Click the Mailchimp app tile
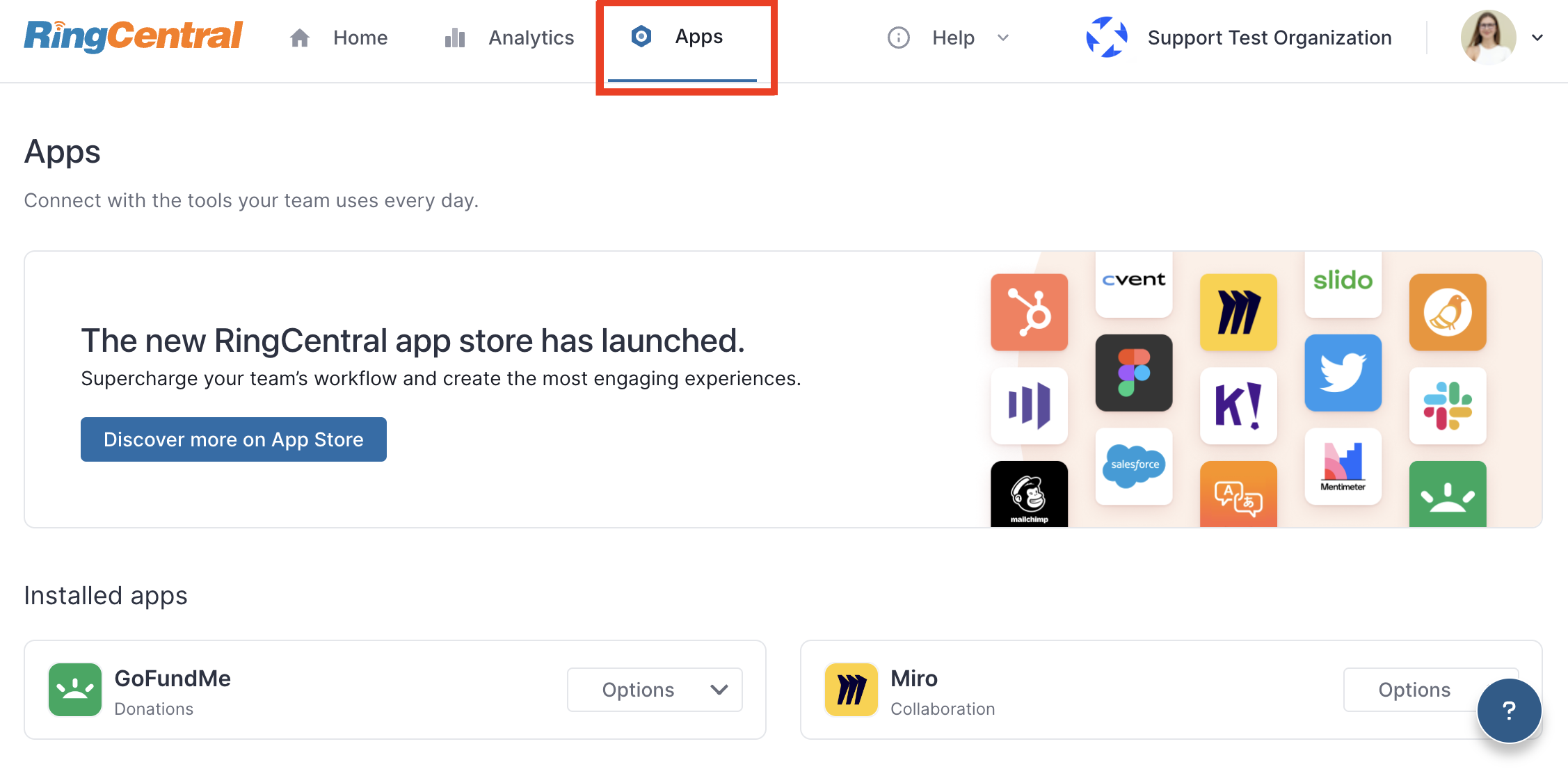The width and height of the screenshot is (1568, 769). coord(1029,494)
